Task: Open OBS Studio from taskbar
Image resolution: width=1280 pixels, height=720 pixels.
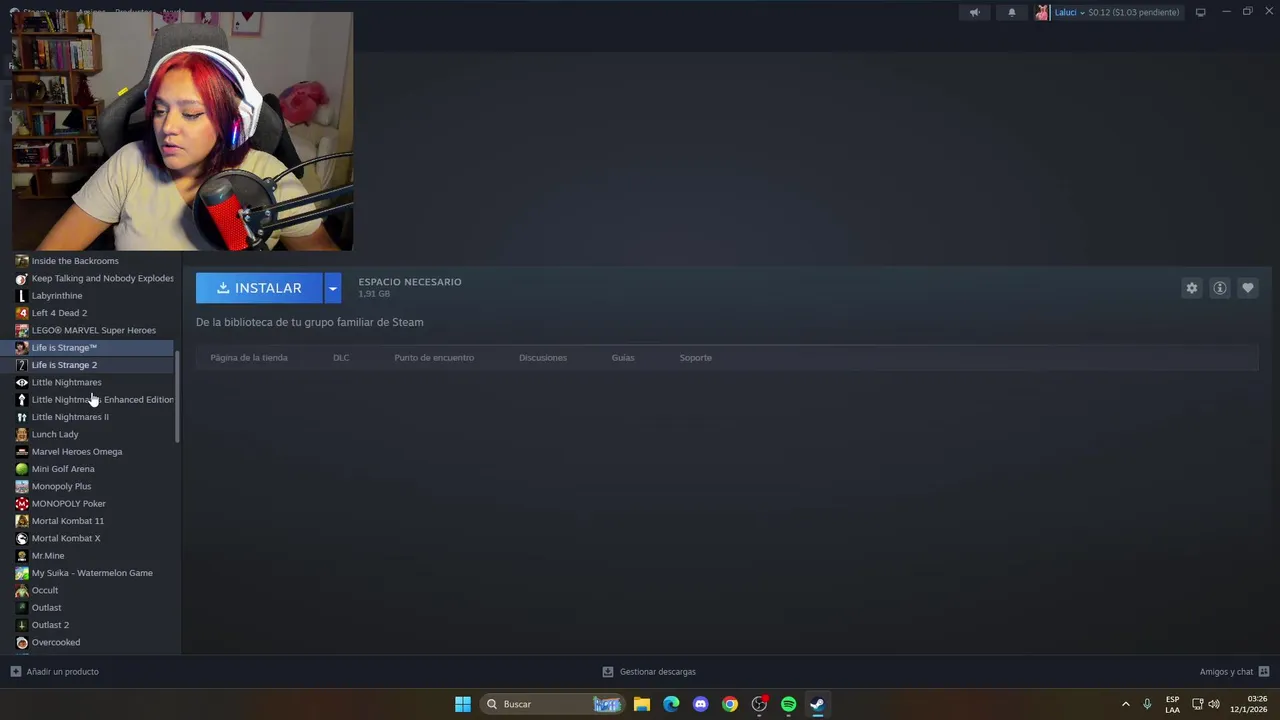Action: point(759,704)
